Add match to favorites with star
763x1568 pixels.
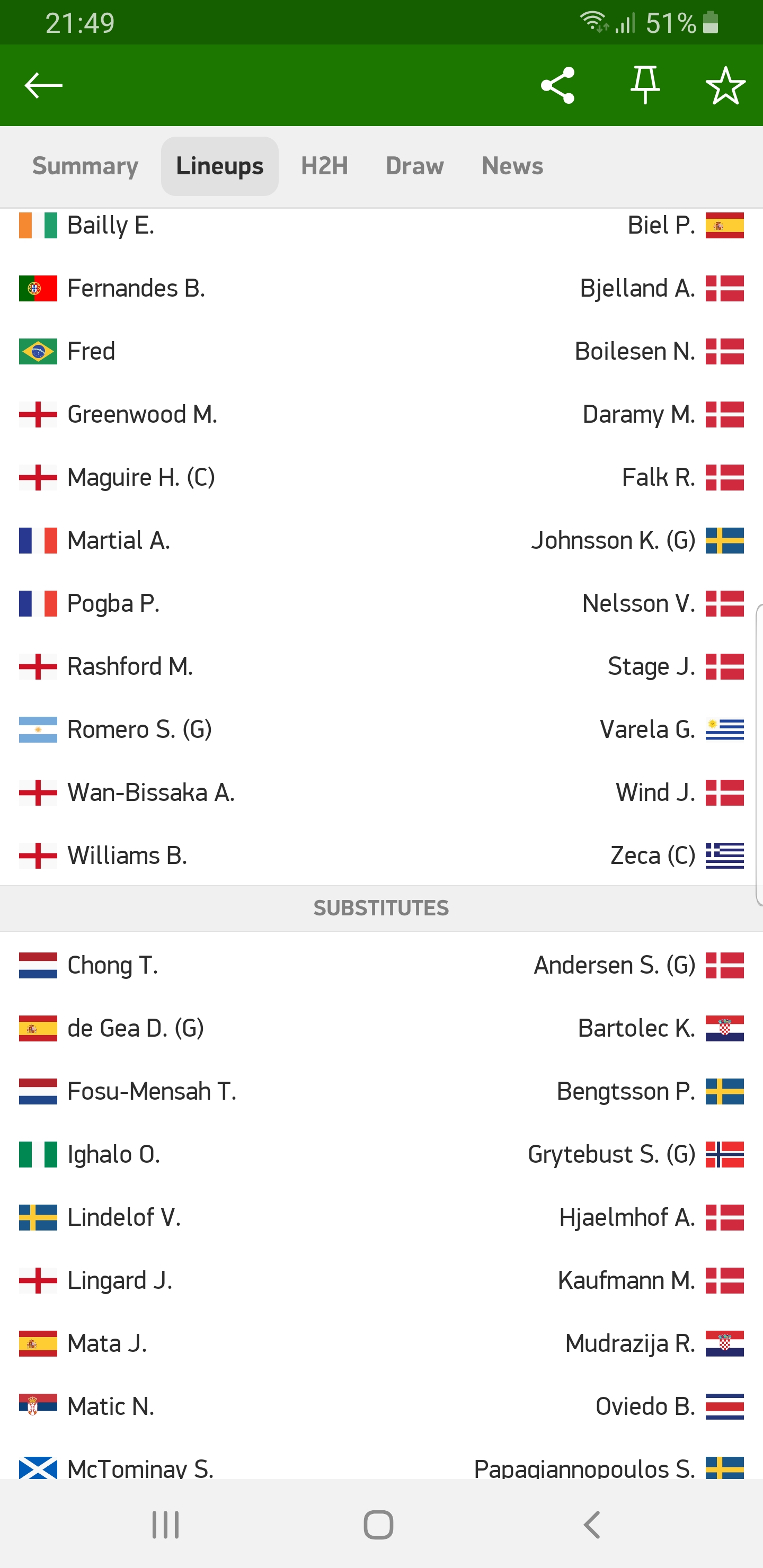point(725,85)
